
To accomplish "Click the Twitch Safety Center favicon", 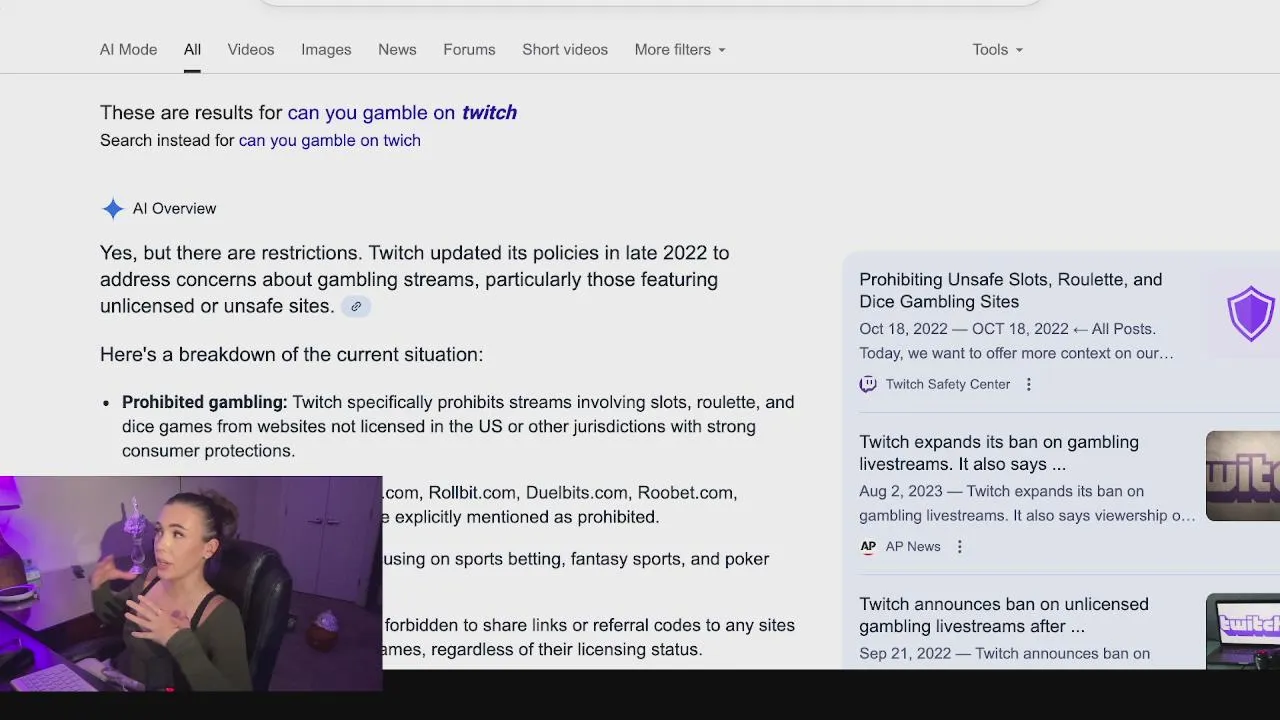I will (868, 384).
